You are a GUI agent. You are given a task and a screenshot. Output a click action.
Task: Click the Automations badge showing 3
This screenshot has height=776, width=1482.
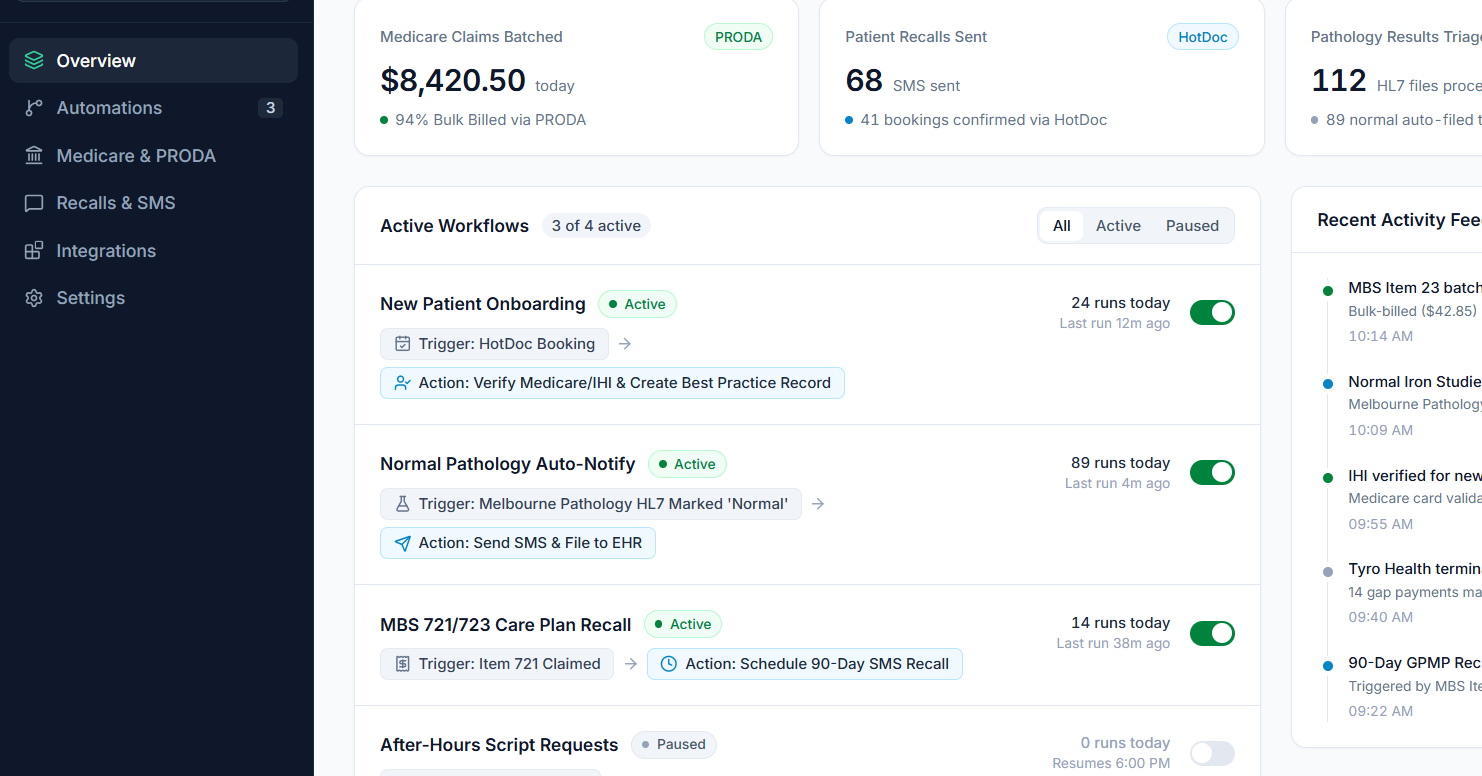270,108
